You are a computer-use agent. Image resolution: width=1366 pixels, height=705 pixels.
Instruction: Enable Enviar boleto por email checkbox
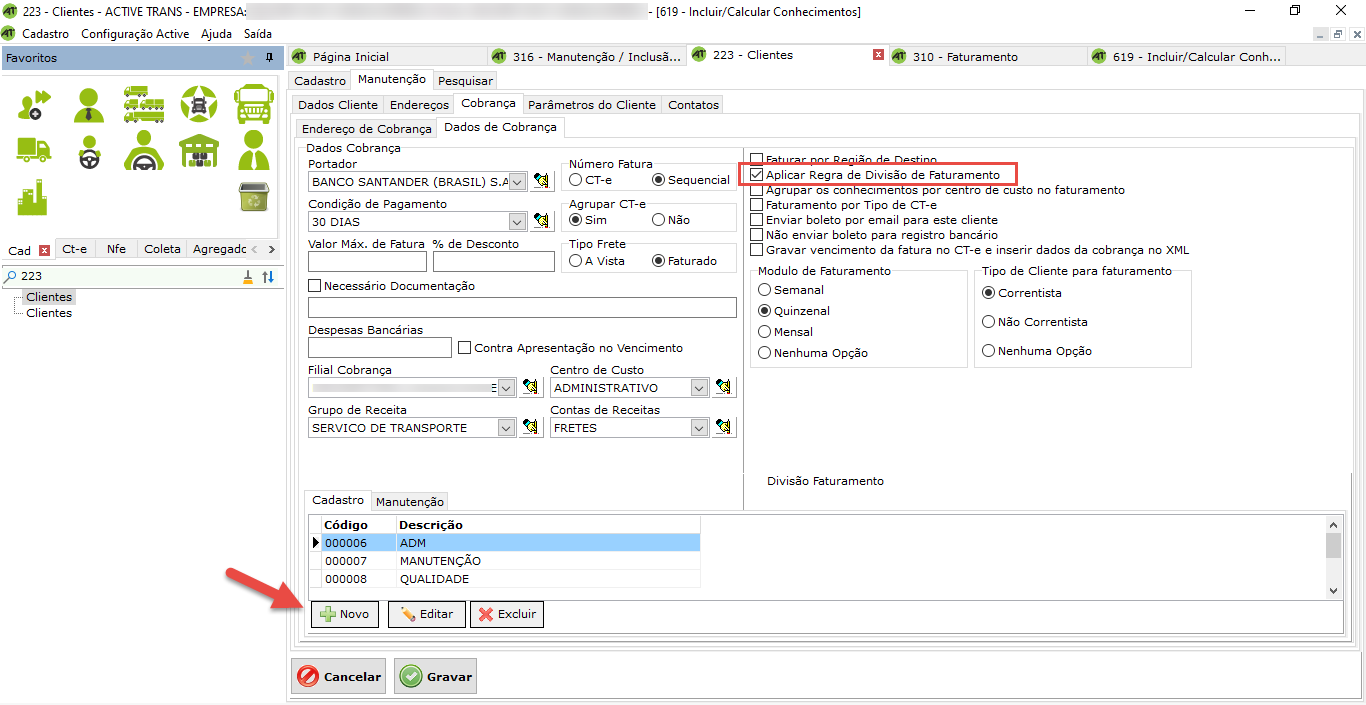tap(757, 220)
